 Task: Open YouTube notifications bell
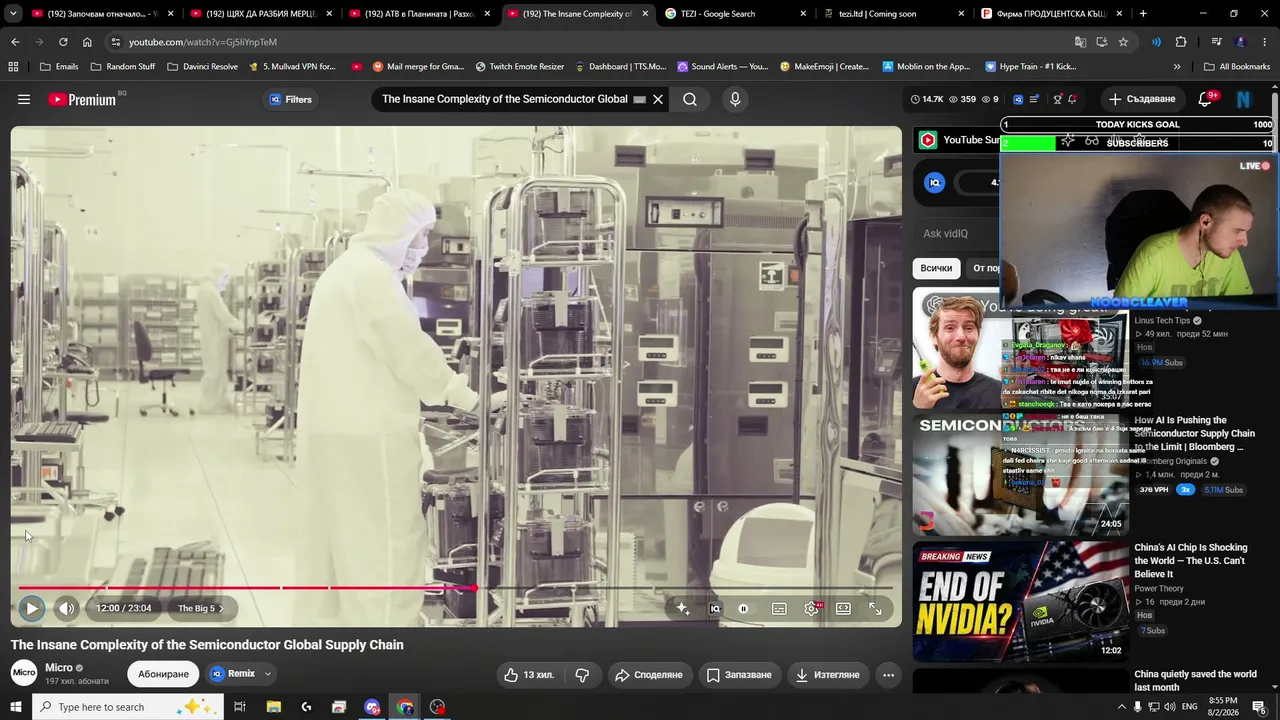click(1205, 99)
